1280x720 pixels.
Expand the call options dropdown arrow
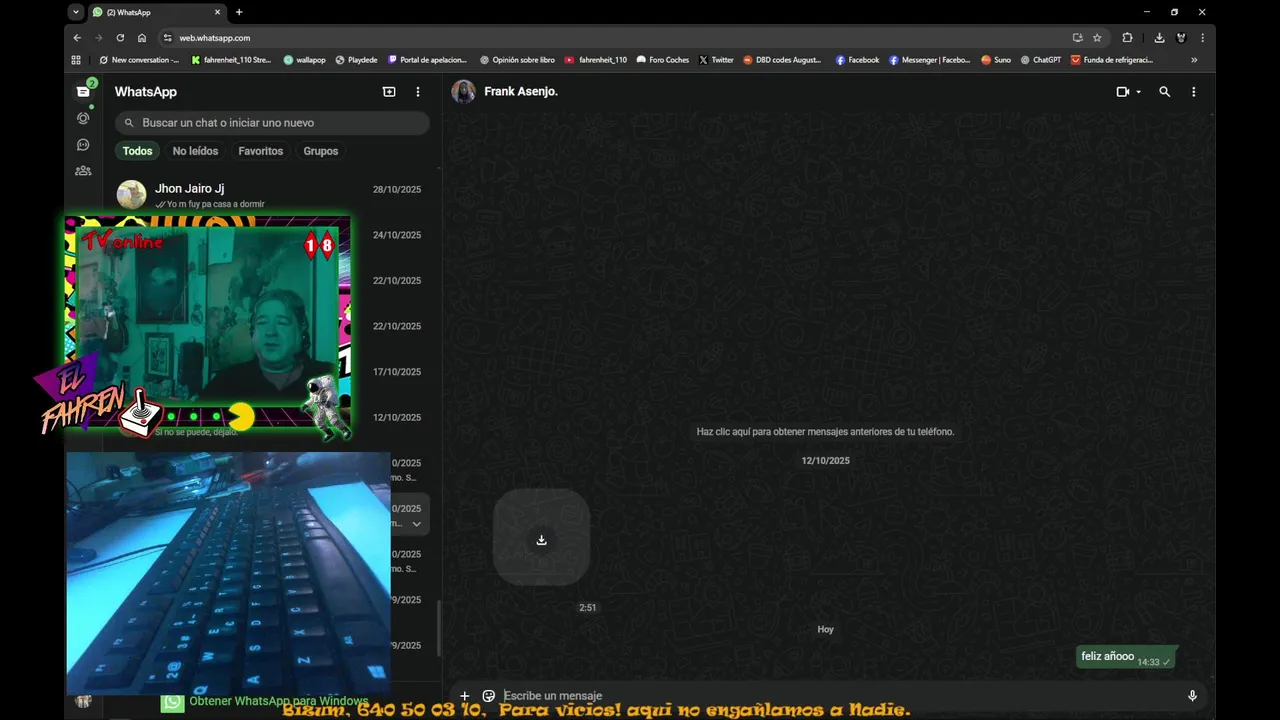point(1138,92)
